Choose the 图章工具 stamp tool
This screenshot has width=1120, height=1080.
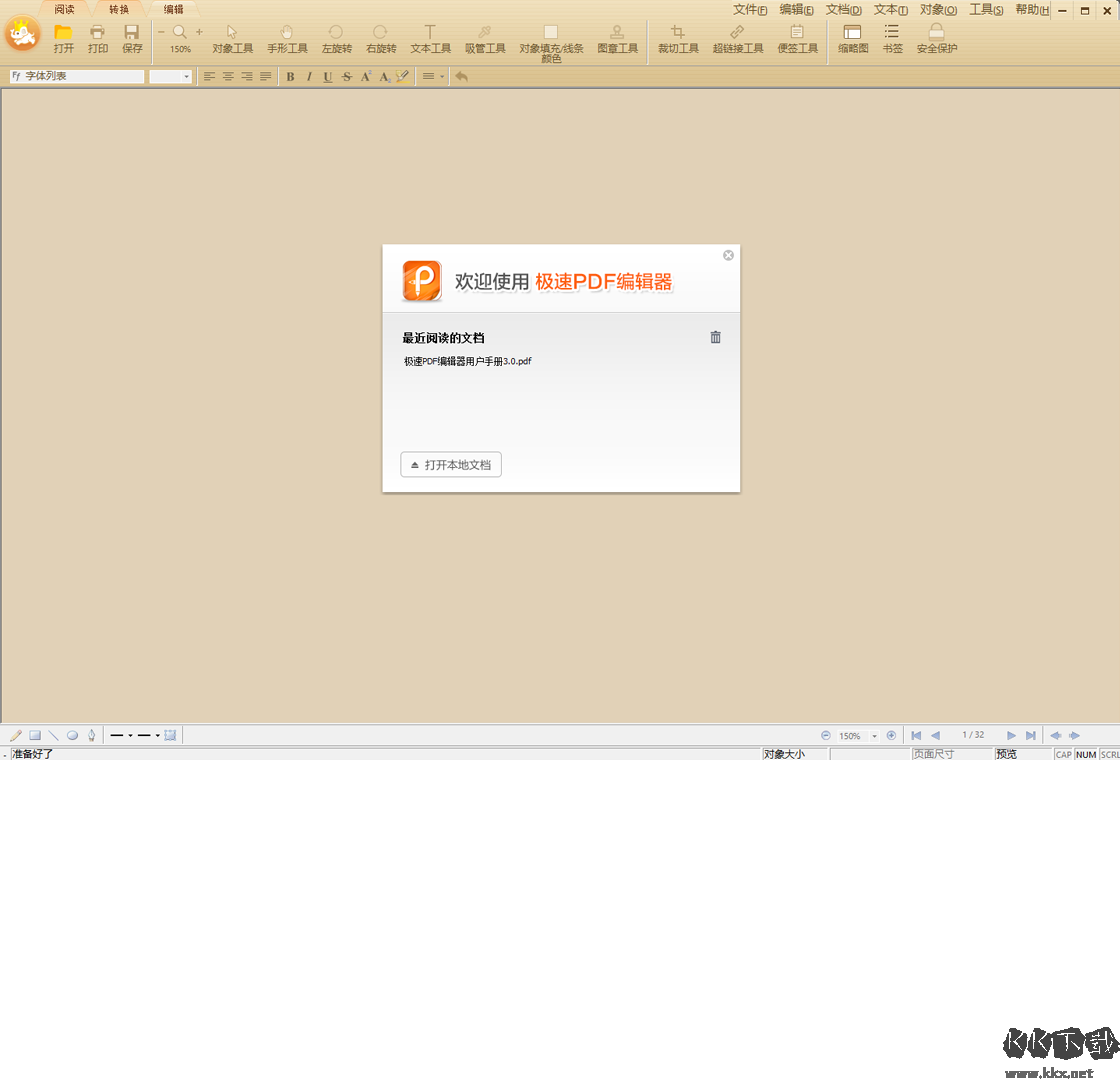coord(617,39)
